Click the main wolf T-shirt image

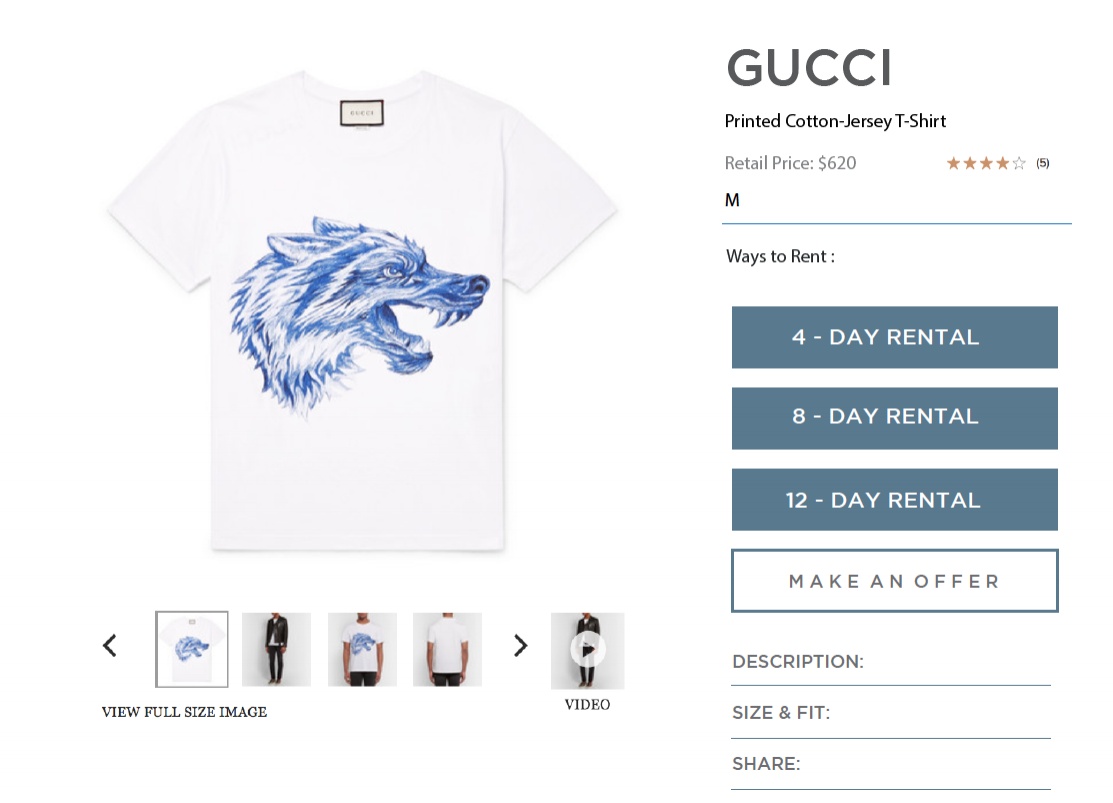pos(362,310)
